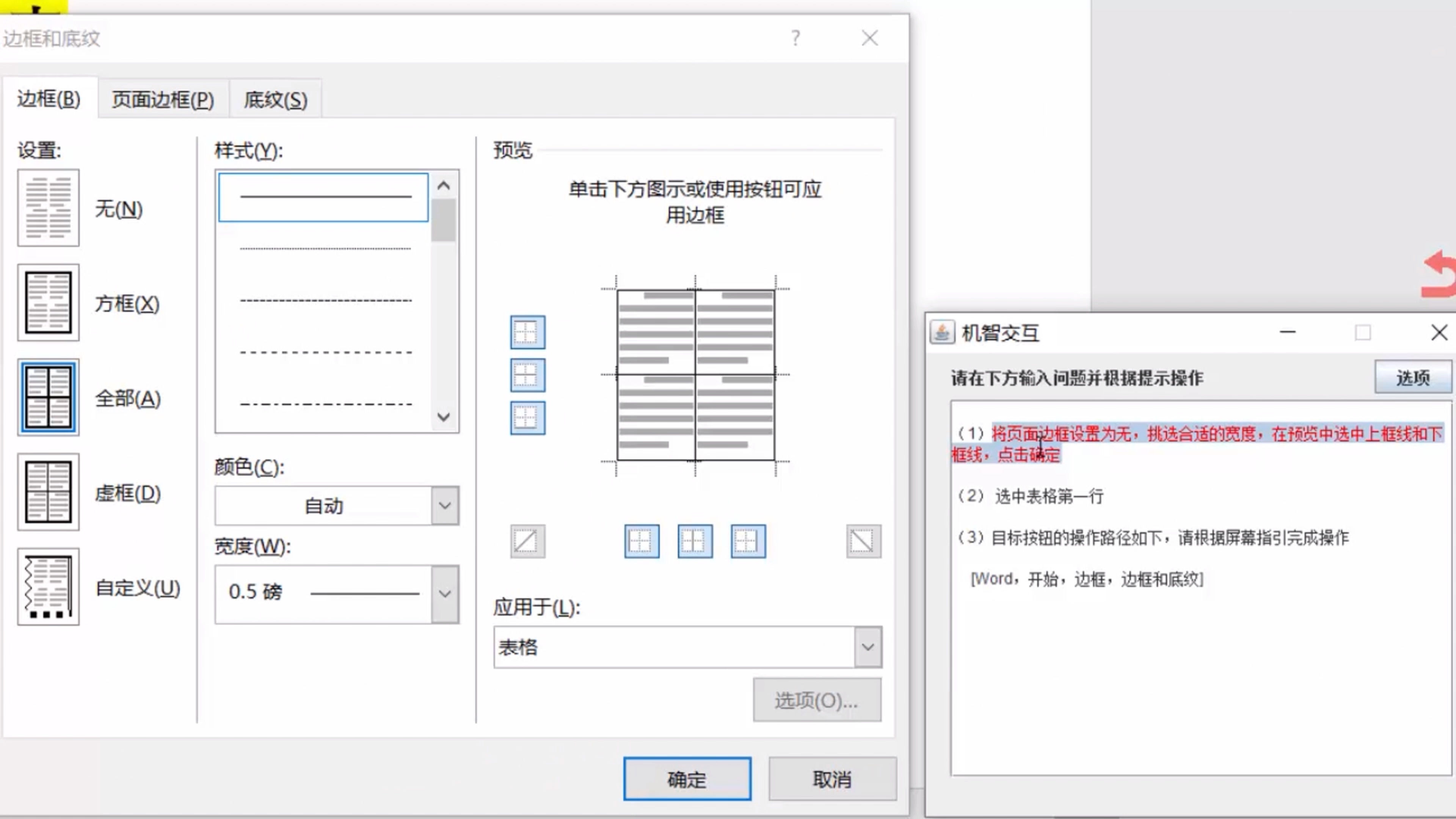
Task: Select the 无(N) no-border setting icon
Action: click(x=48, y=208)
